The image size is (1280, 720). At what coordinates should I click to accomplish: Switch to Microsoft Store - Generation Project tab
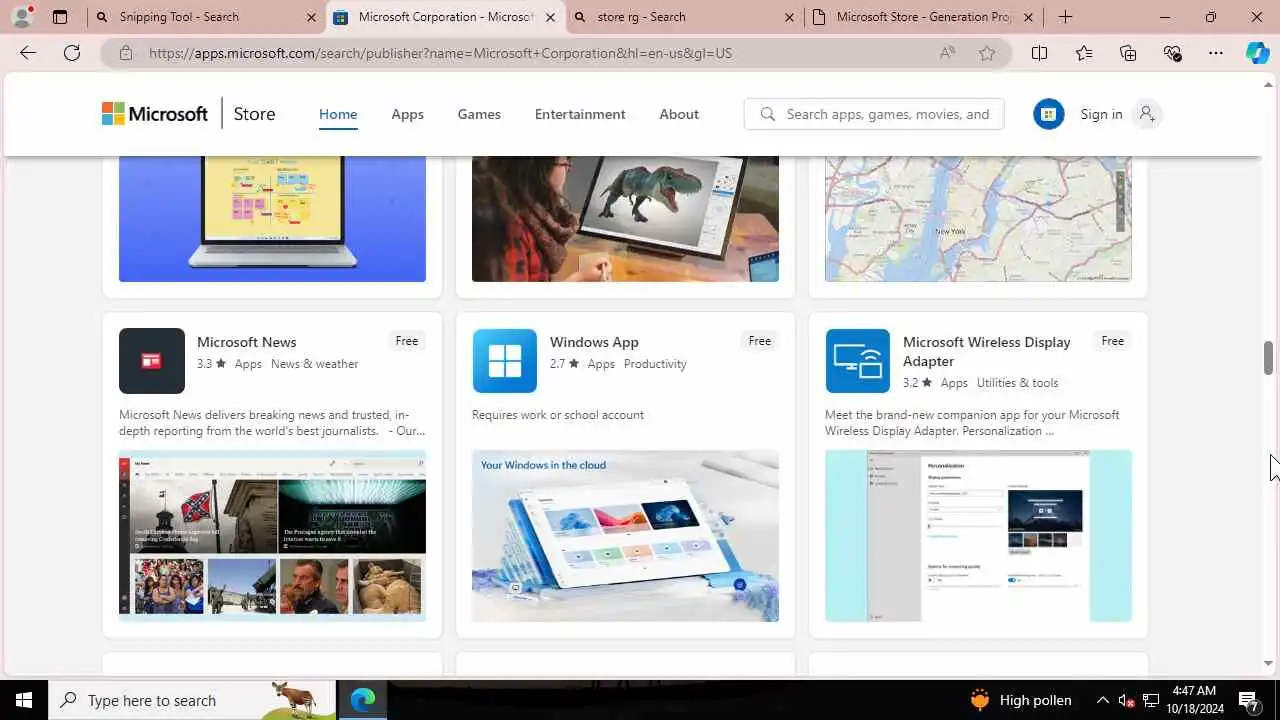[x=923, y=17]
